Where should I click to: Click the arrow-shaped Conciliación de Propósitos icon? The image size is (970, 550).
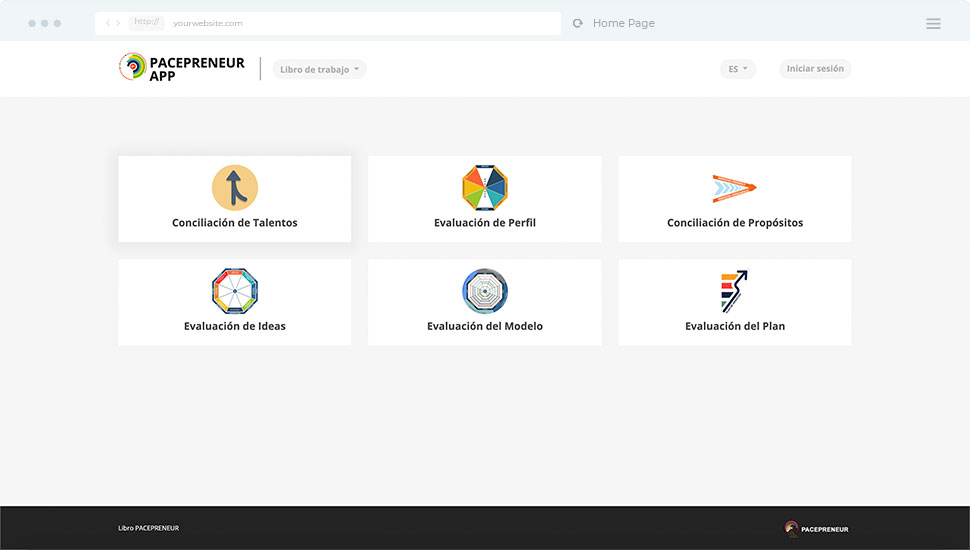[734, 188]
